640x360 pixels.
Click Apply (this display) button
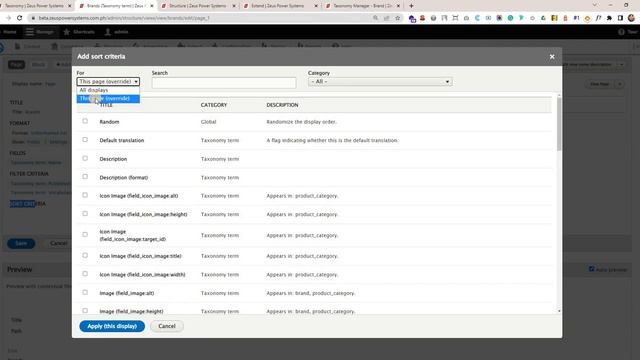coord(112,326)
